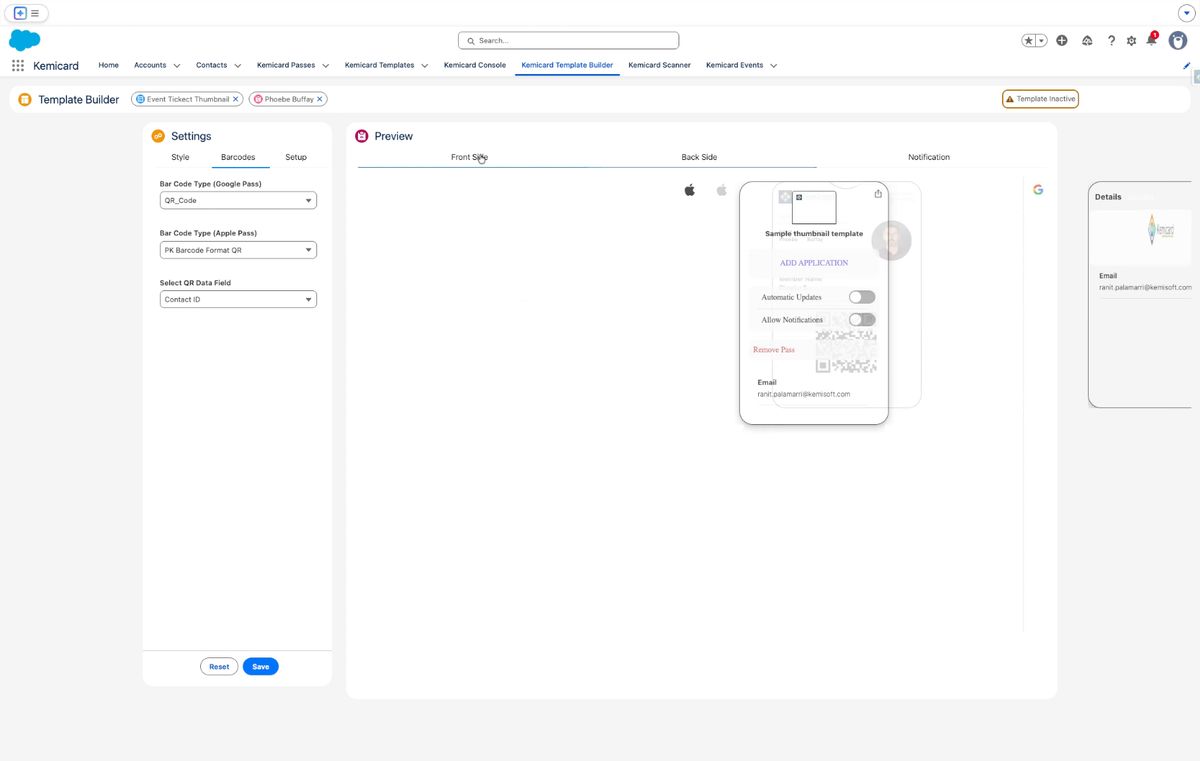
Task: Open the Kemicard Console nav tab
Action: click(x=475, y=65)
